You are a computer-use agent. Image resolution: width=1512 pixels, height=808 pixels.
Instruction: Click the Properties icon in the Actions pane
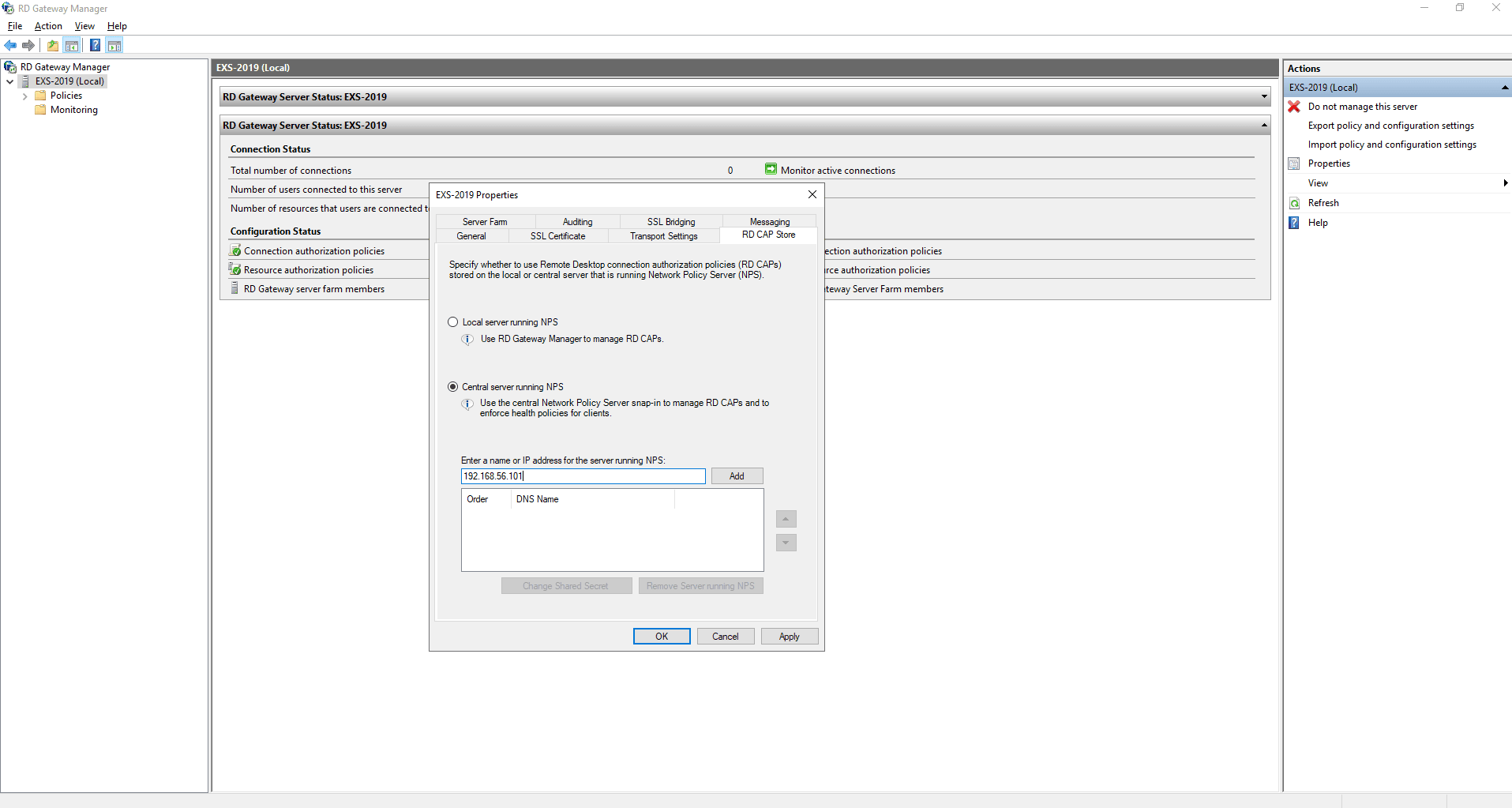coord(1294,163)
